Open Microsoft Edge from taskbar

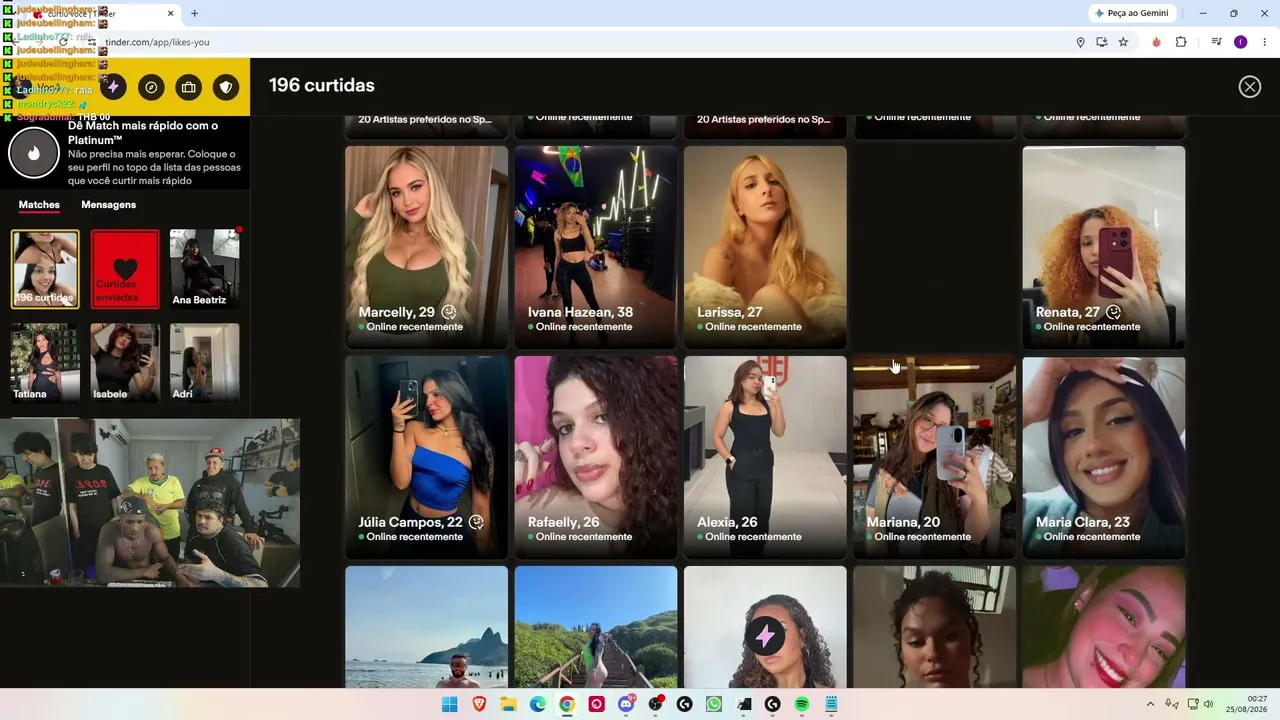[x=538, y=704]
